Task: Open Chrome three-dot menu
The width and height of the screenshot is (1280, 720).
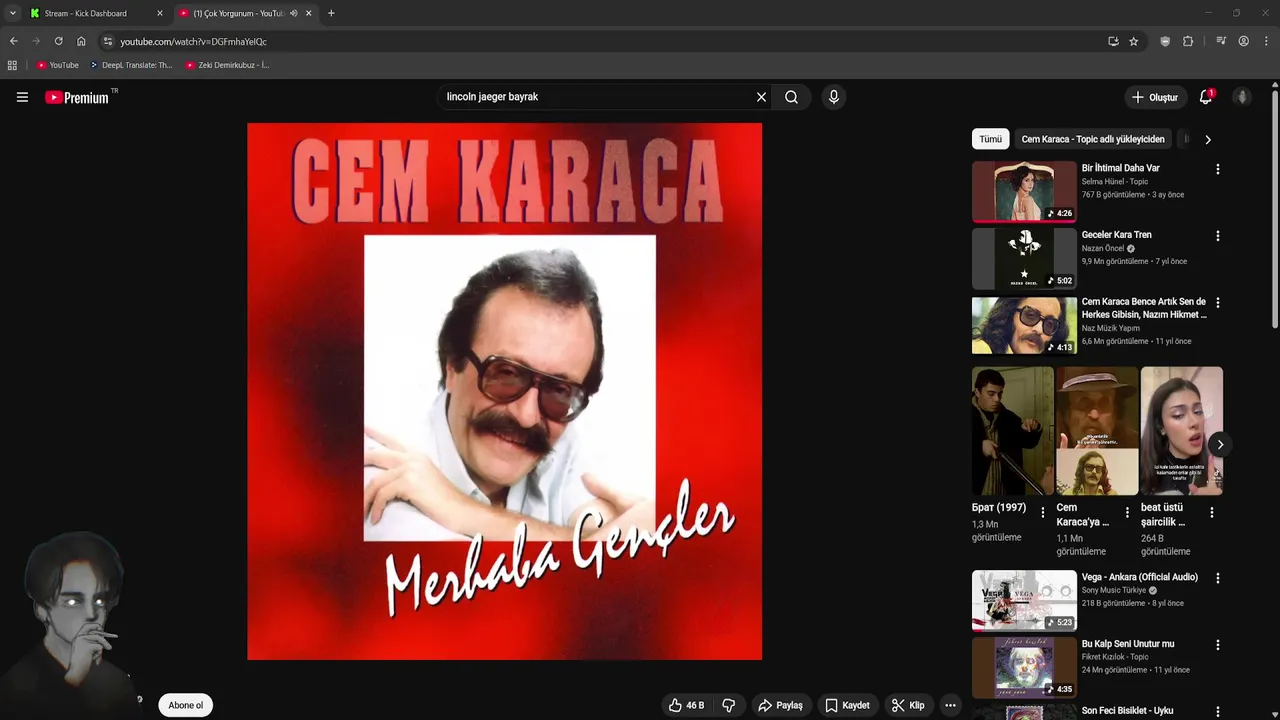Action: coord(1266,41)
